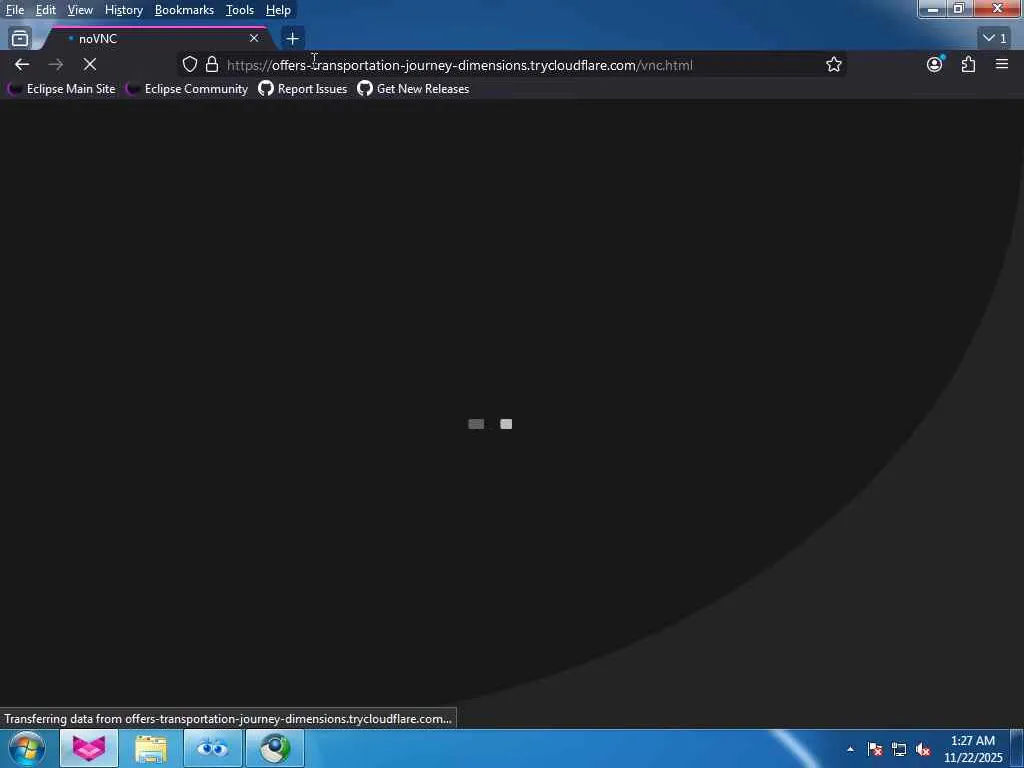Open the blue eyes taskbar application

(x=213, y=748)
